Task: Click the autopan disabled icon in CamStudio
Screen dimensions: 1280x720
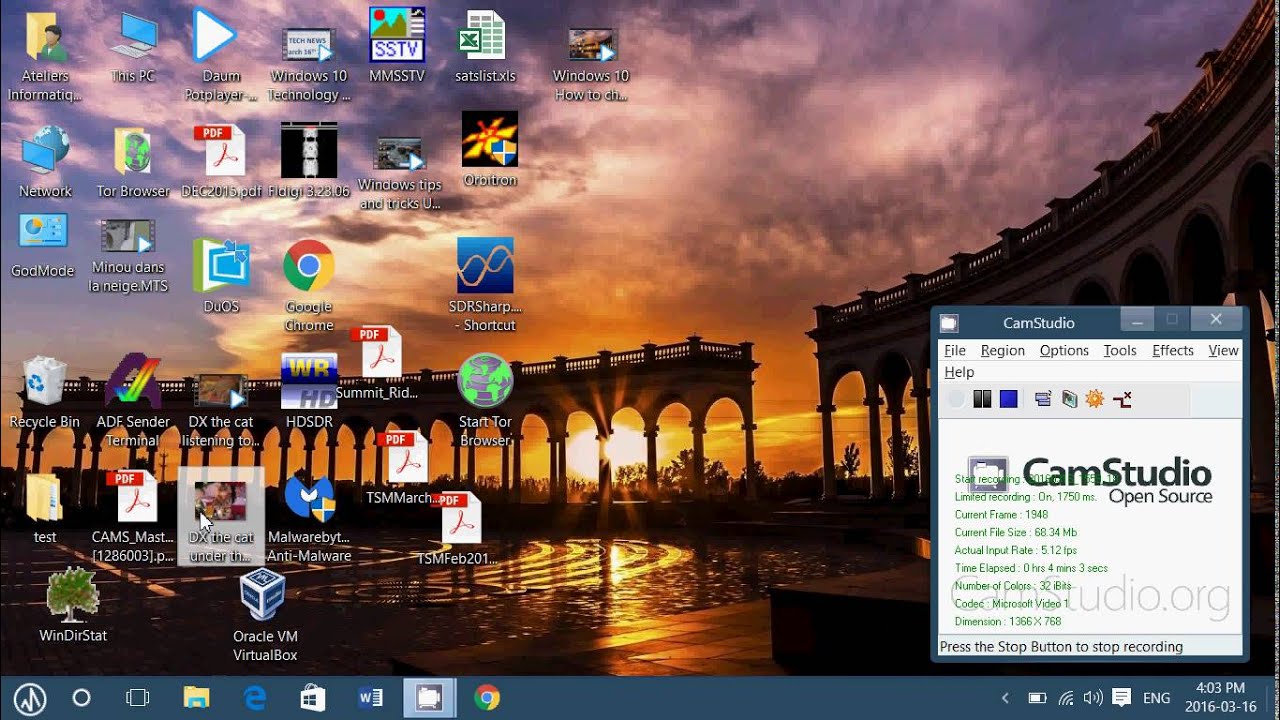Action: (x=1122, y=399)
